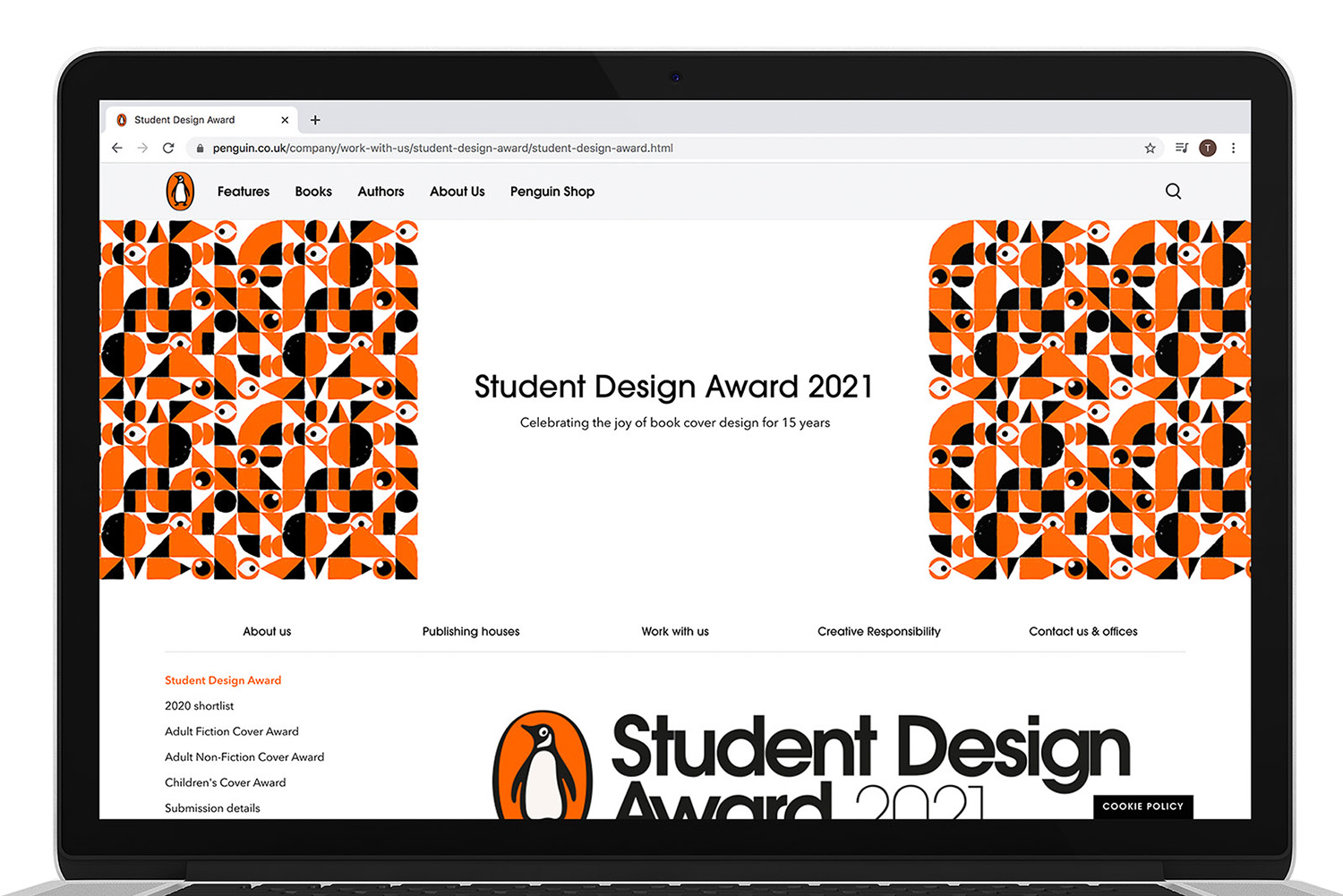Click the URL in the address bar

coord(443,149)
